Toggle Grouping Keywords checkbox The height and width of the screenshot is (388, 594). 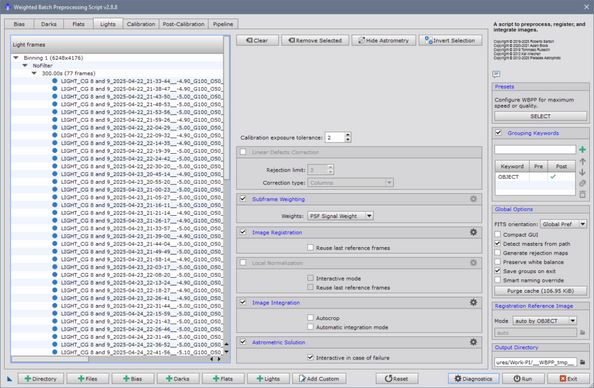point(499,133)
